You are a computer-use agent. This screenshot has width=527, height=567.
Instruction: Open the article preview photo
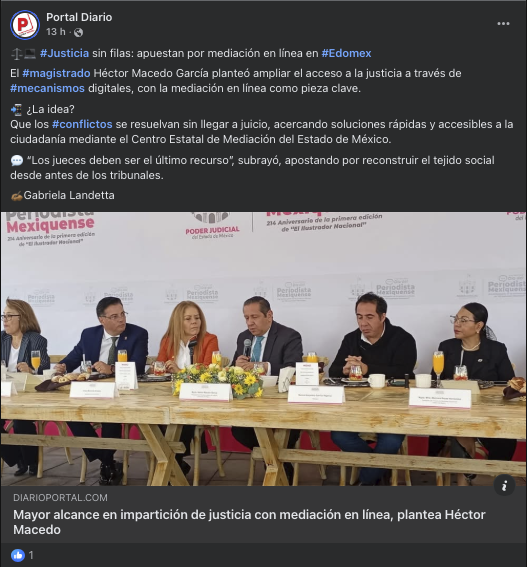coord(263,349)
